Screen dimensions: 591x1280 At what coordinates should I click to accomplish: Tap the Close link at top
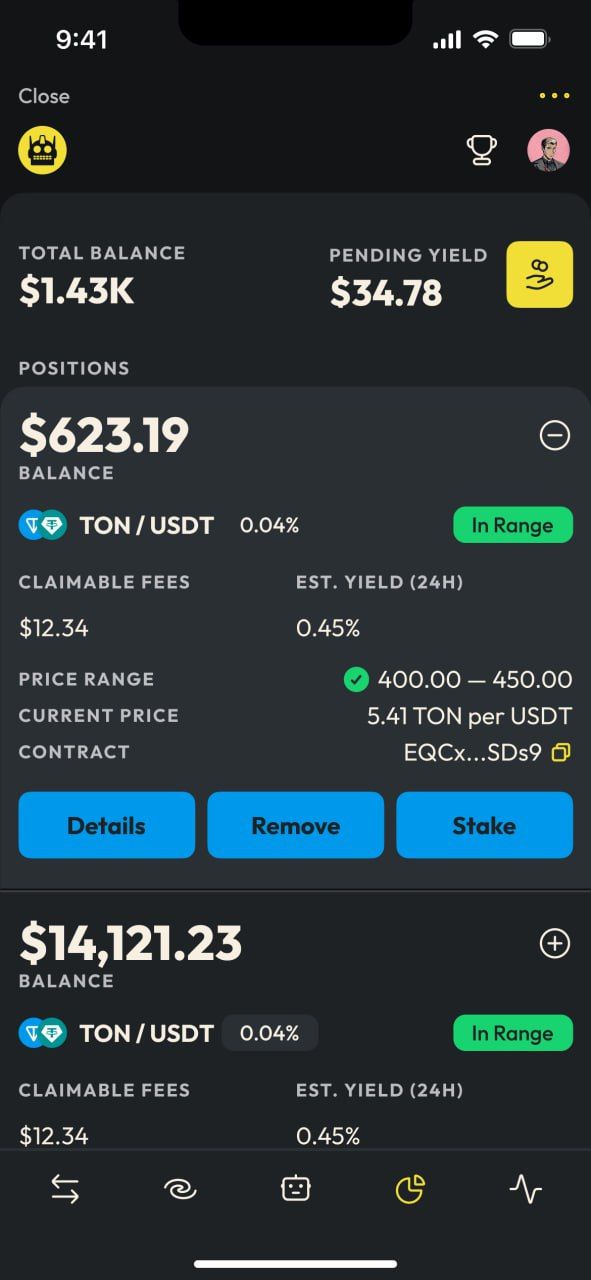[44, 96]
